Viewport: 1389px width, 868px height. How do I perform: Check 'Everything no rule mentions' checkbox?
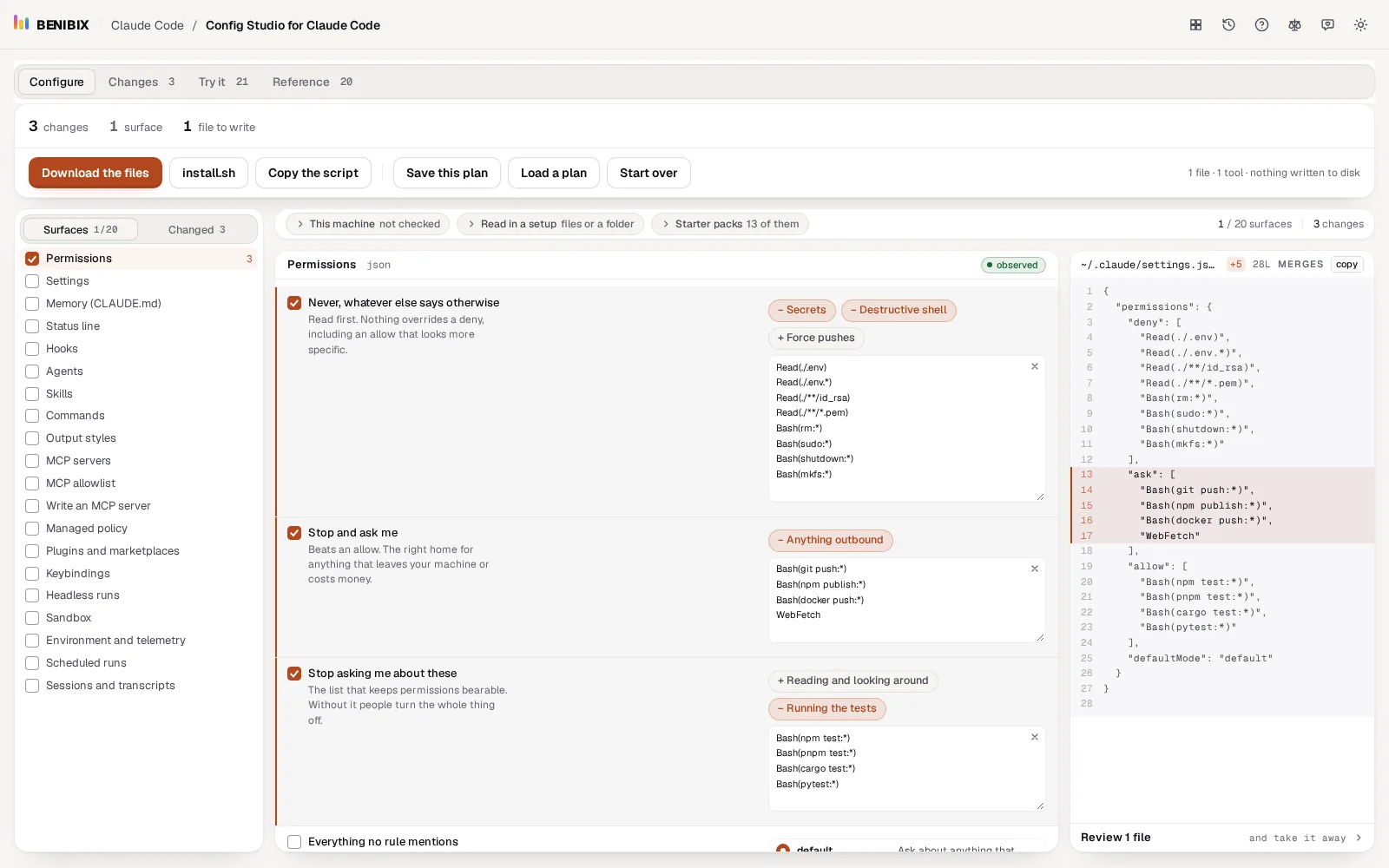(x=294, y=842)
